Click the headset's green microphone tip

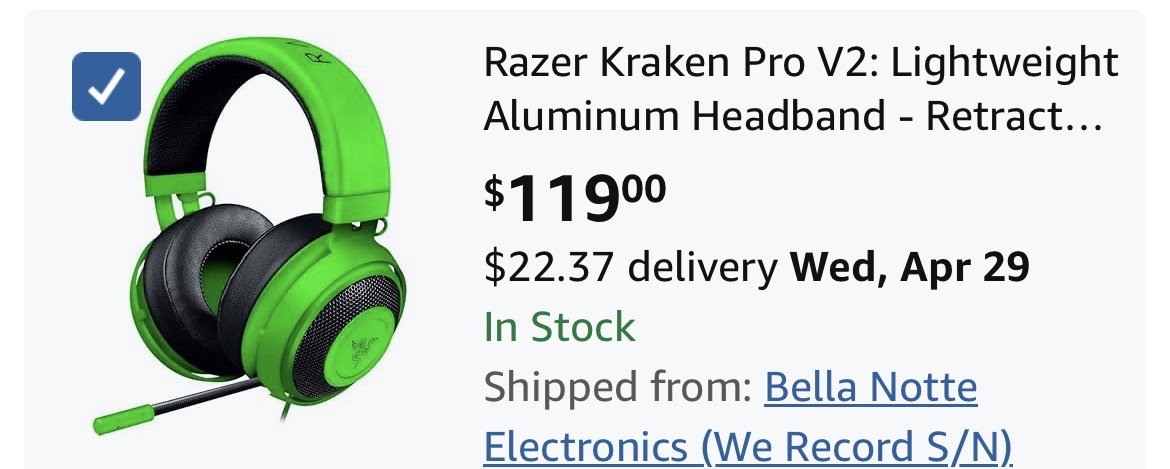click(123, 418)
